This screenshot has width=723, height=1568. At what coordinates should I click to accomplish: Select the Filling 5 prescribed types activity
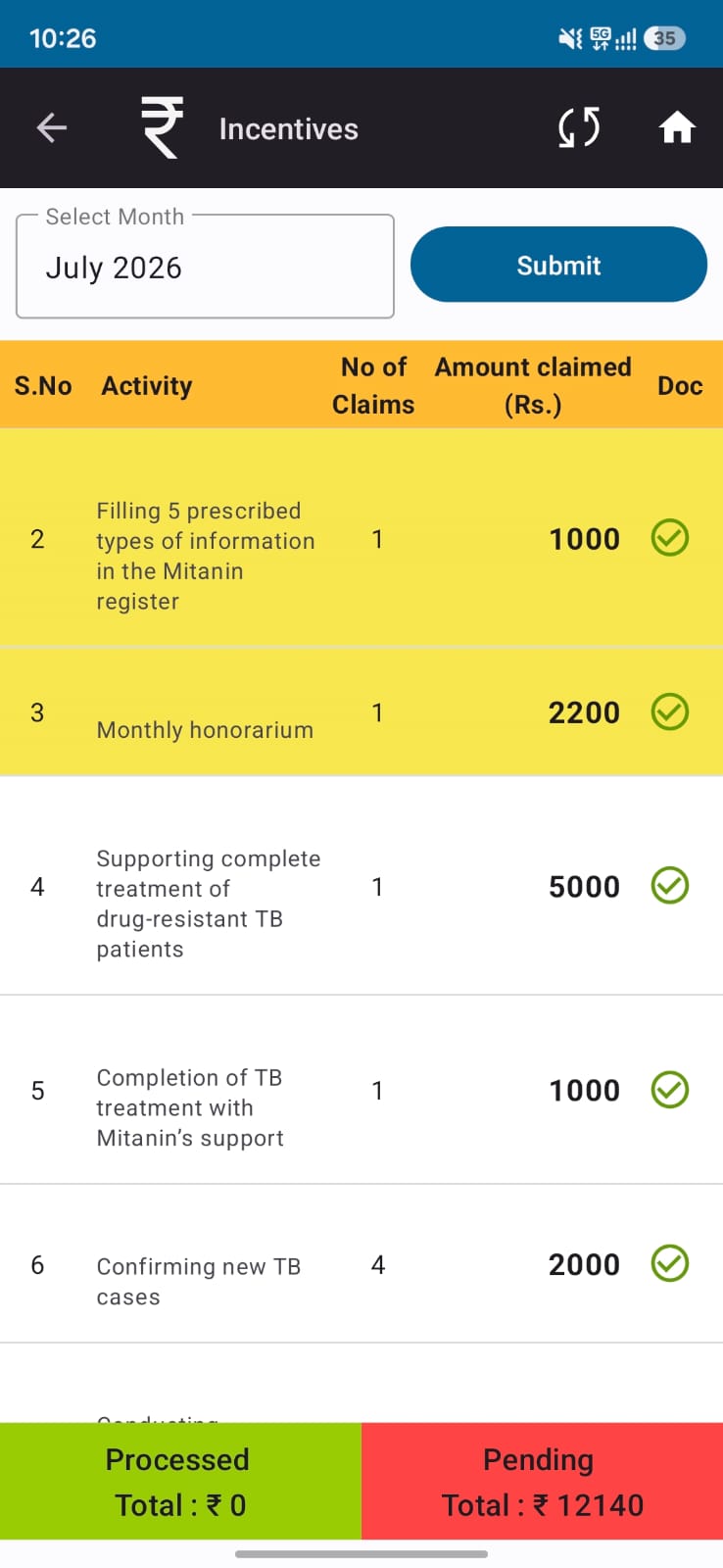(361, 537)
